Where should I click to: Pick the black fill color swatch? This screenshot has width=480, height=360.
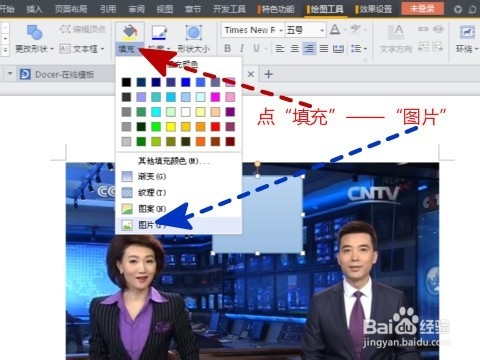126,82
